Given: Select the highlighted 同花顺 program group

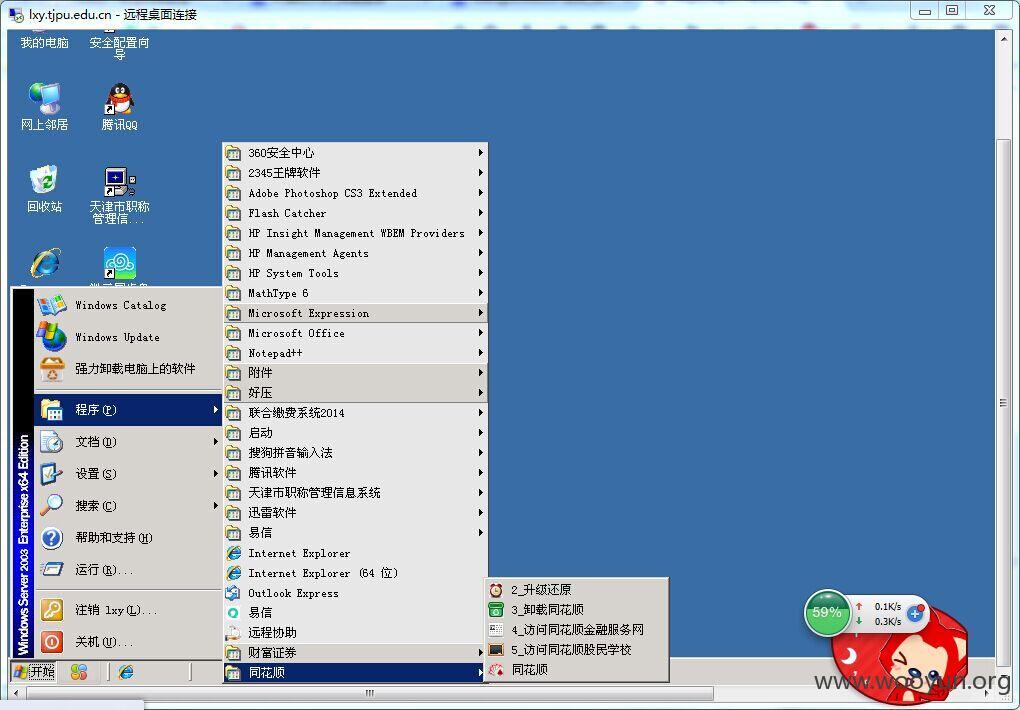Looking at the screenshot, I should click(x=355, y=673).
